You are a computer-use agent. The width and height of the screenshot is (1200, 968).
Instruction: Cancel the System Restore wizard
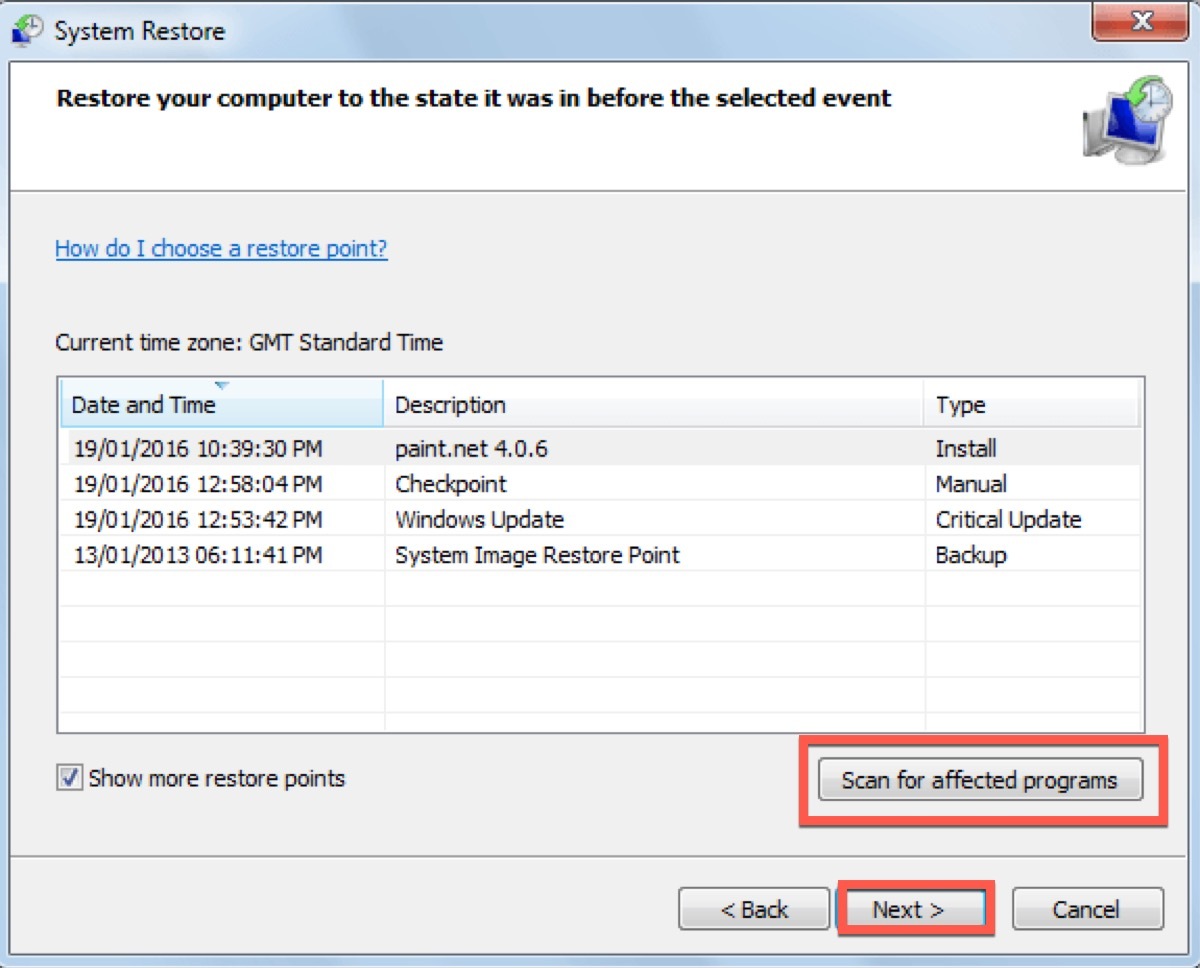click(x=1087, y=909)
